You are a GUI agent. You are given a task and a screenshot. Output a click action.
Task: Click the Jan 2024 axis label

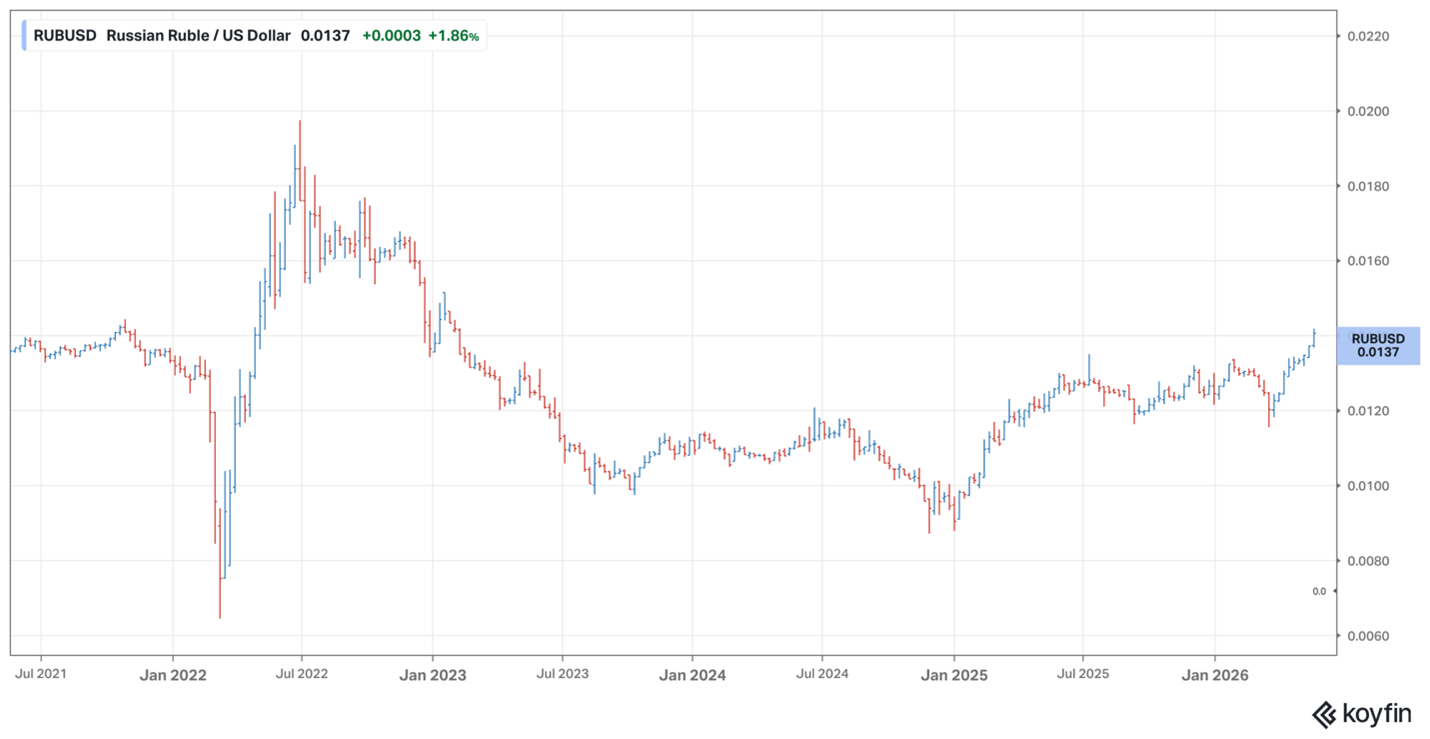tap(692, 675)
